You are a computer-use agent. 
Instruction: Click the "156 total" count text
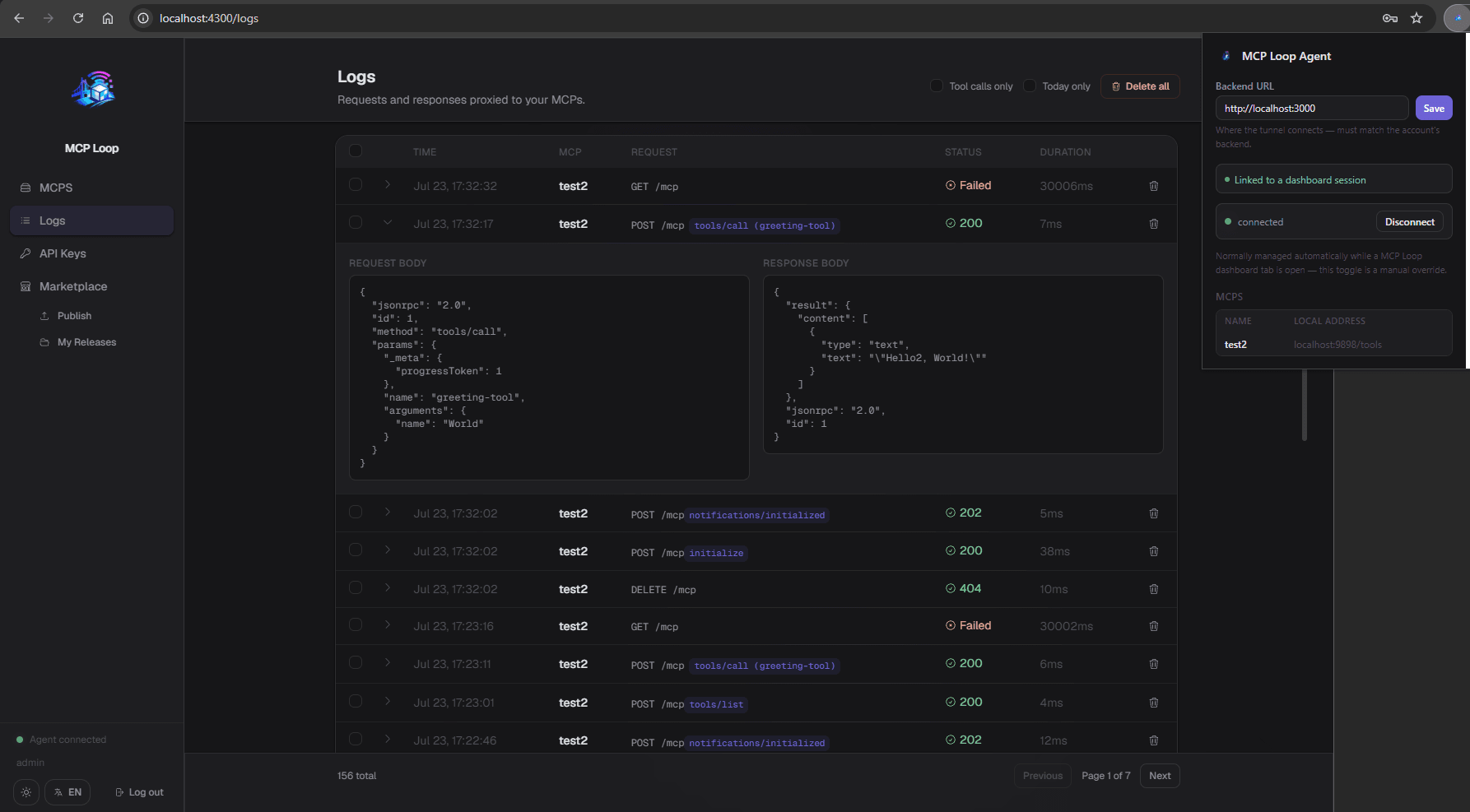(x=356, y=776)
